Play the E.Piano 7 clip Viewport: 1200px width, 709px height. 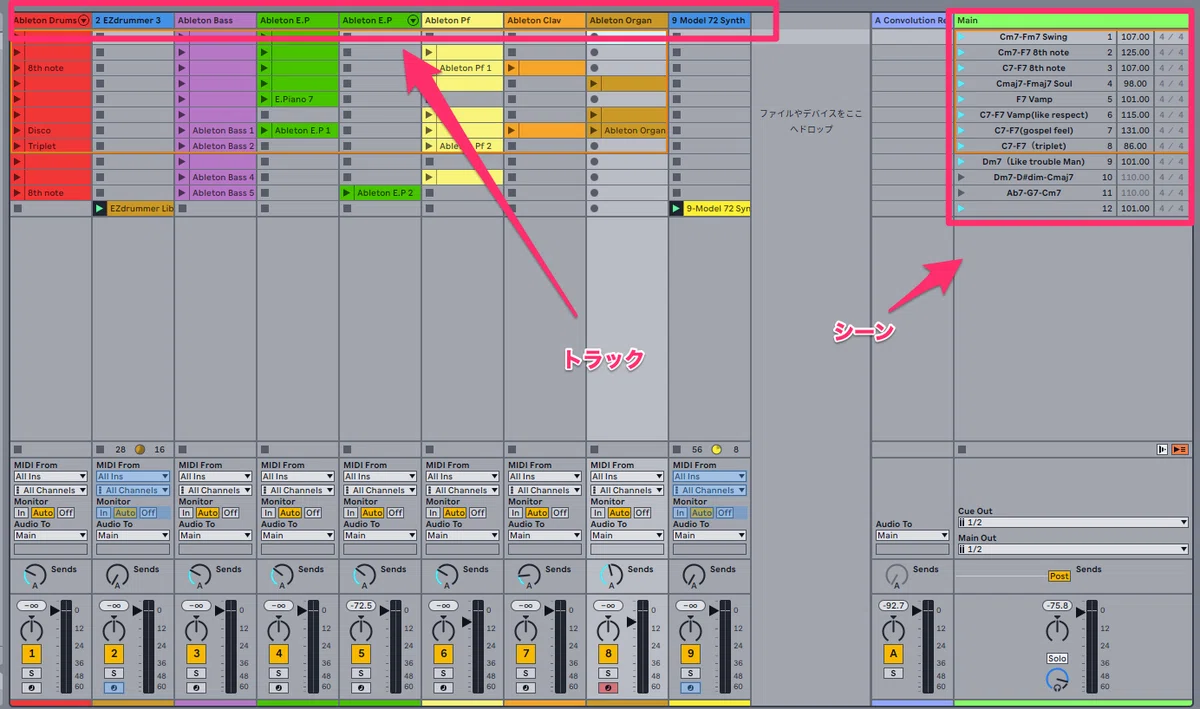coord(264,99)
